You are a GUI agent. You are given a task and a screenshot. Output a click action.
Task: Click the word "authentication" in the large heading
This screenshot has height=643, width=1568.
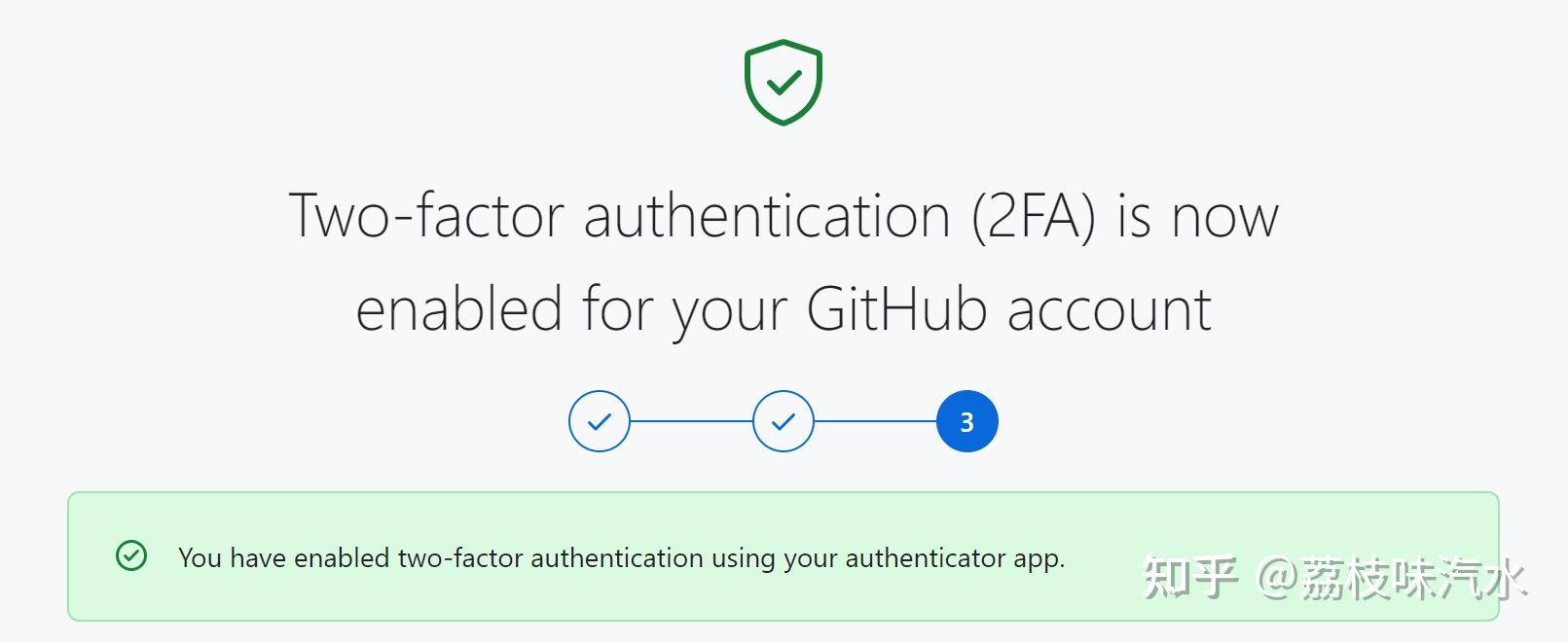click(767, 216)
